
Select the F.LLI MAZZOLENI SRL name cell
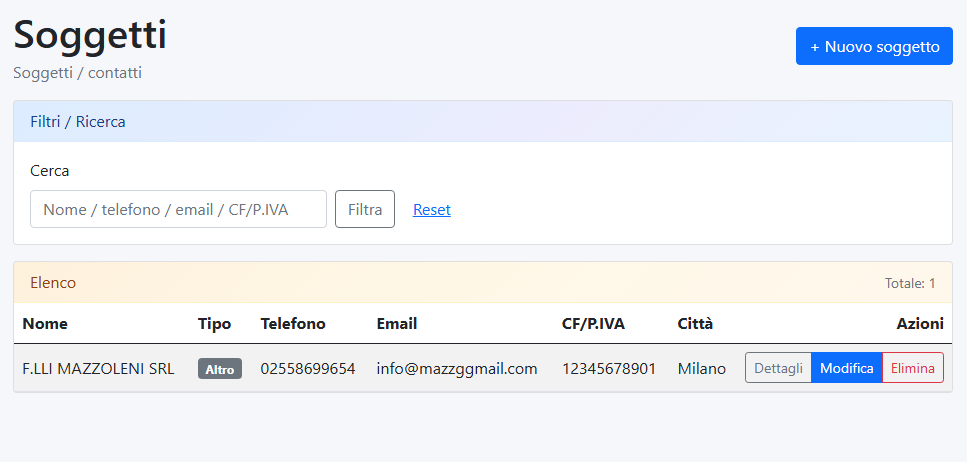pos(98,369)
